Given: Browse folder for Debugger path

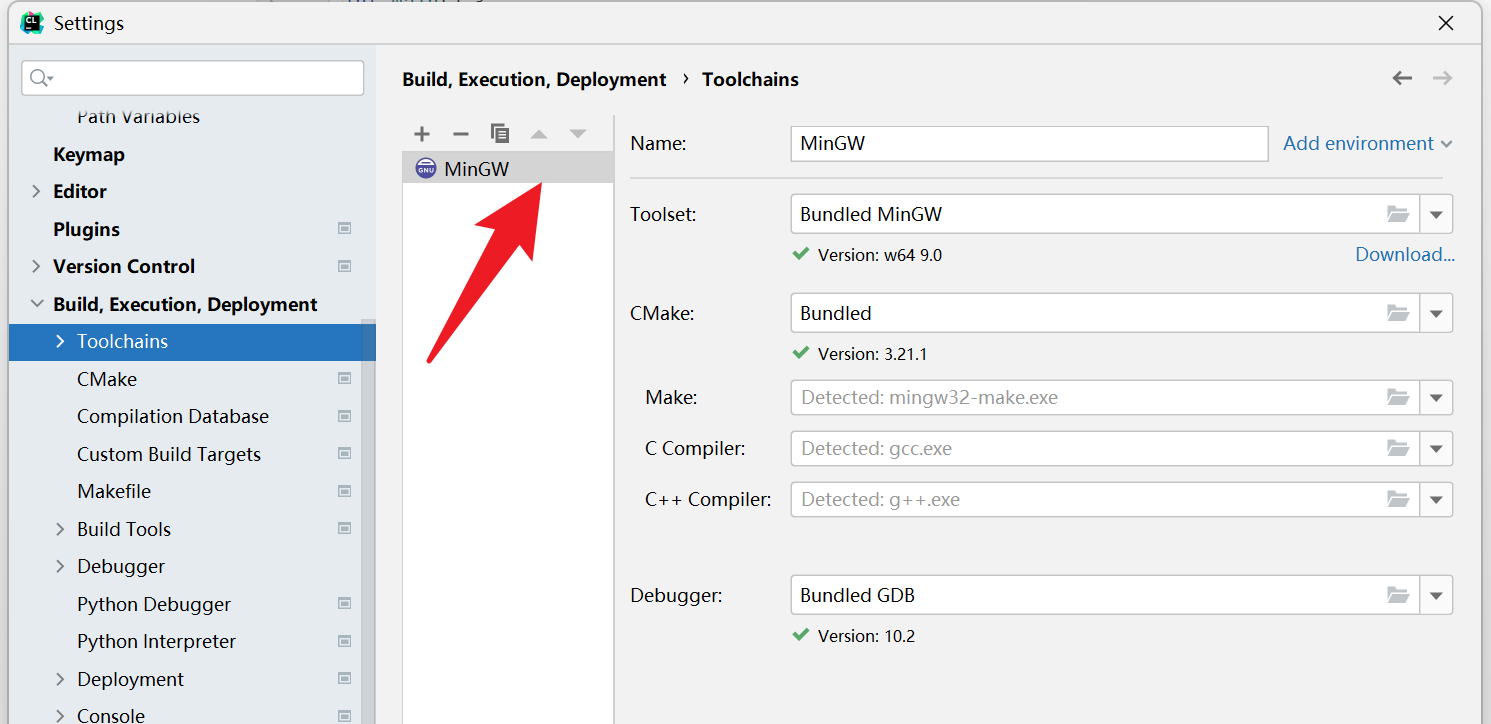Looking at the screenshot, I should point(1398,595).
